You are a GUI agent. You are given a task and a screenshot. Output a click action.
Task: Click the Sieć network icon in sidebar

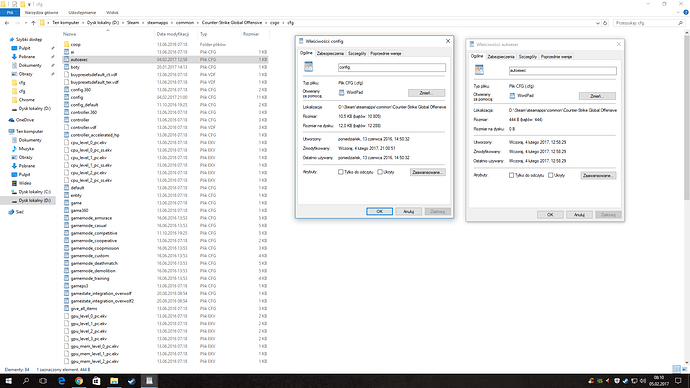(x=11, y=212)
